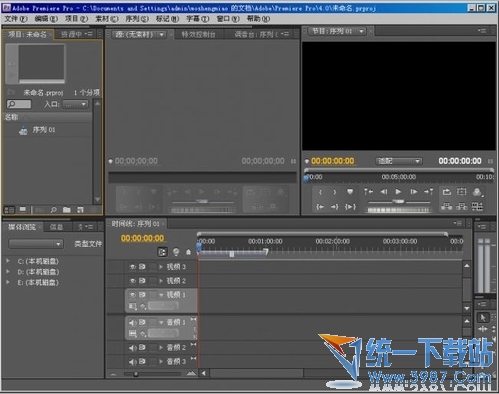Go to Out point in Program monitor
Viewport: 499px width, 394px height.
tap(335, 207)
